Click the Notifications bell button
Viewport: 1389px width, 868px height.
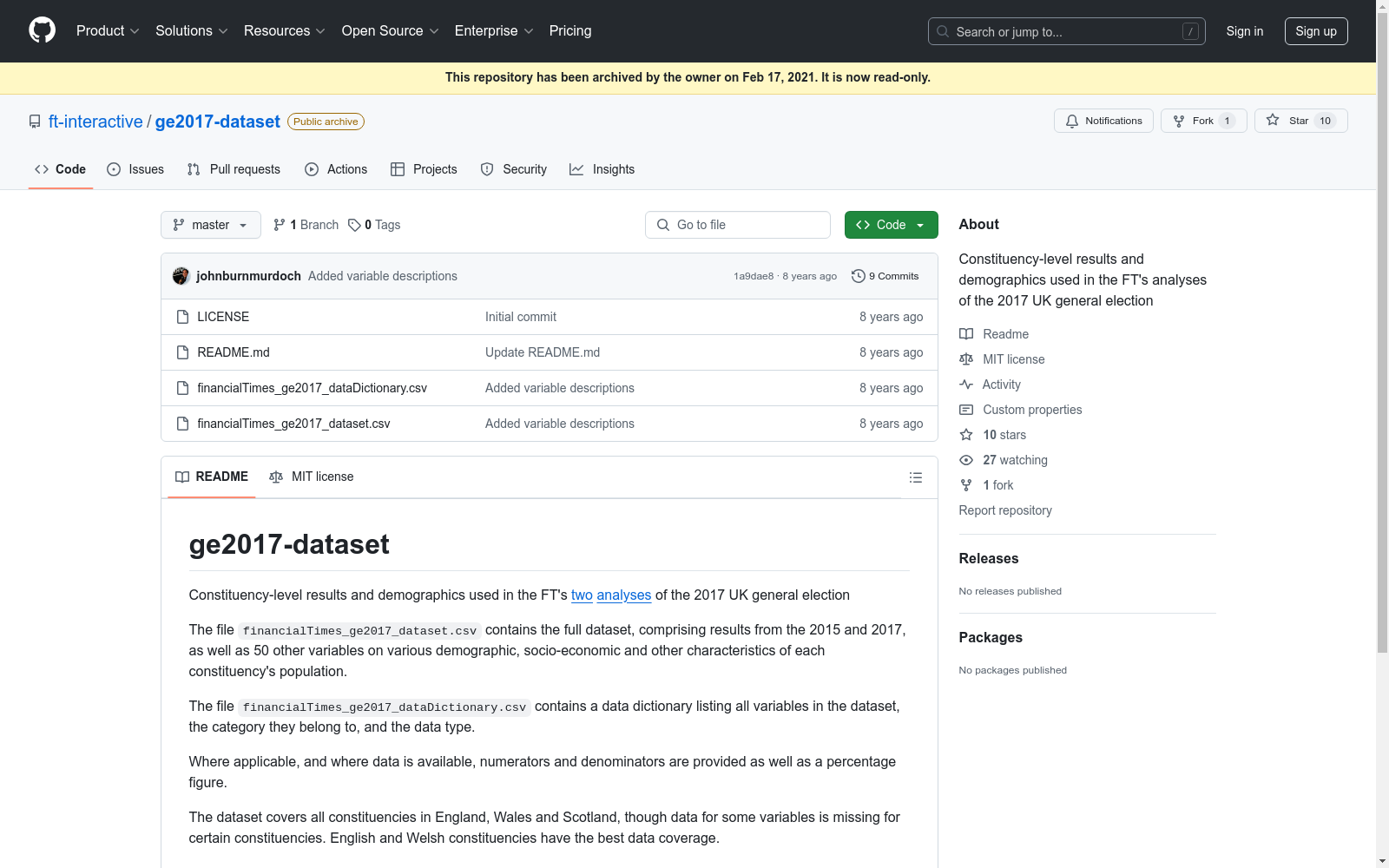(1103, 121)
